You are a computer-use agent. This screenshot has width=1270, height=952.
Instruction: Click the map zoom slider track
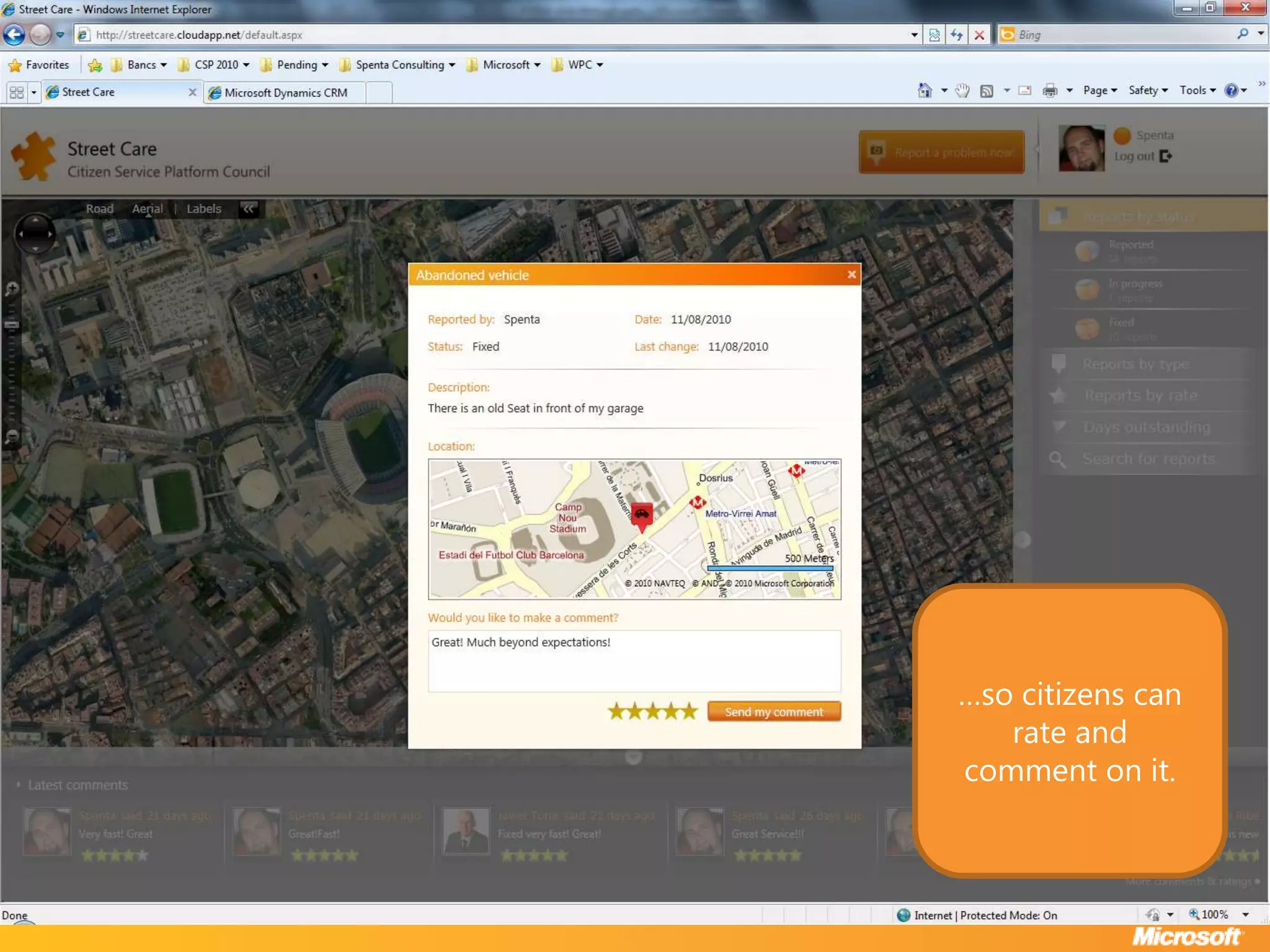point(11,366)
